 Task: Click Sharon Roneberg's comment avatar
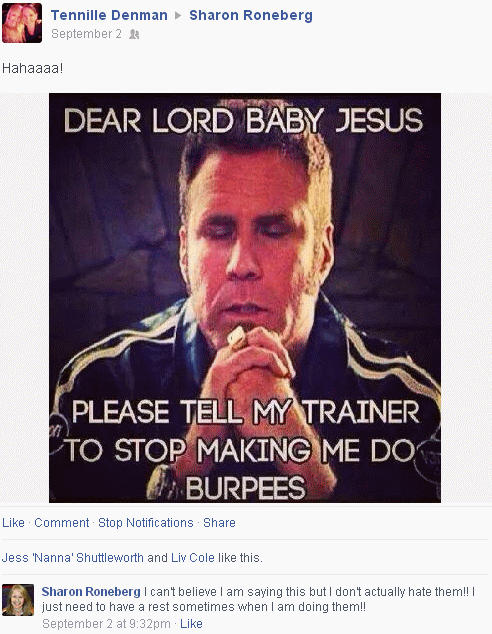(18, 600)
